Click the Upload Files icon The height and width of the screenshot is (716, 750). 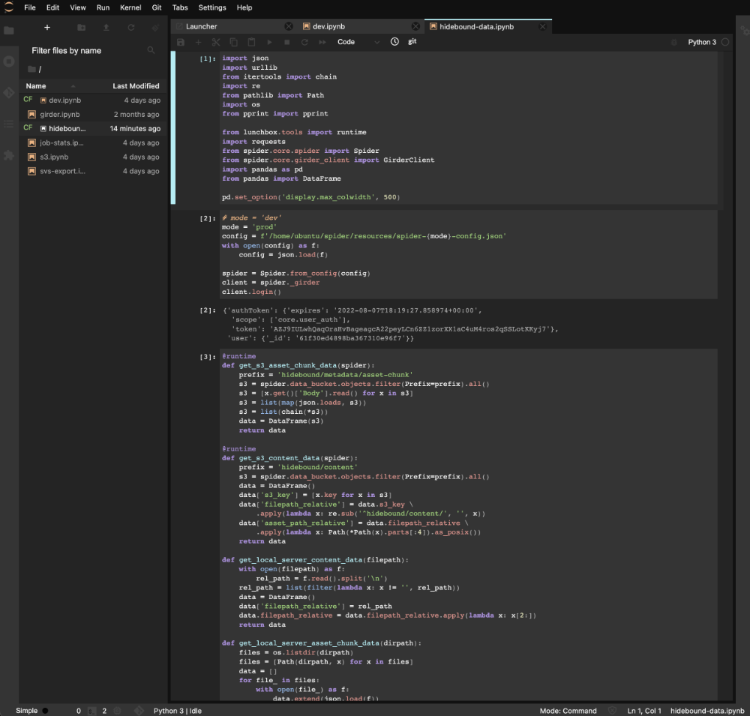(x=106, y=28)
